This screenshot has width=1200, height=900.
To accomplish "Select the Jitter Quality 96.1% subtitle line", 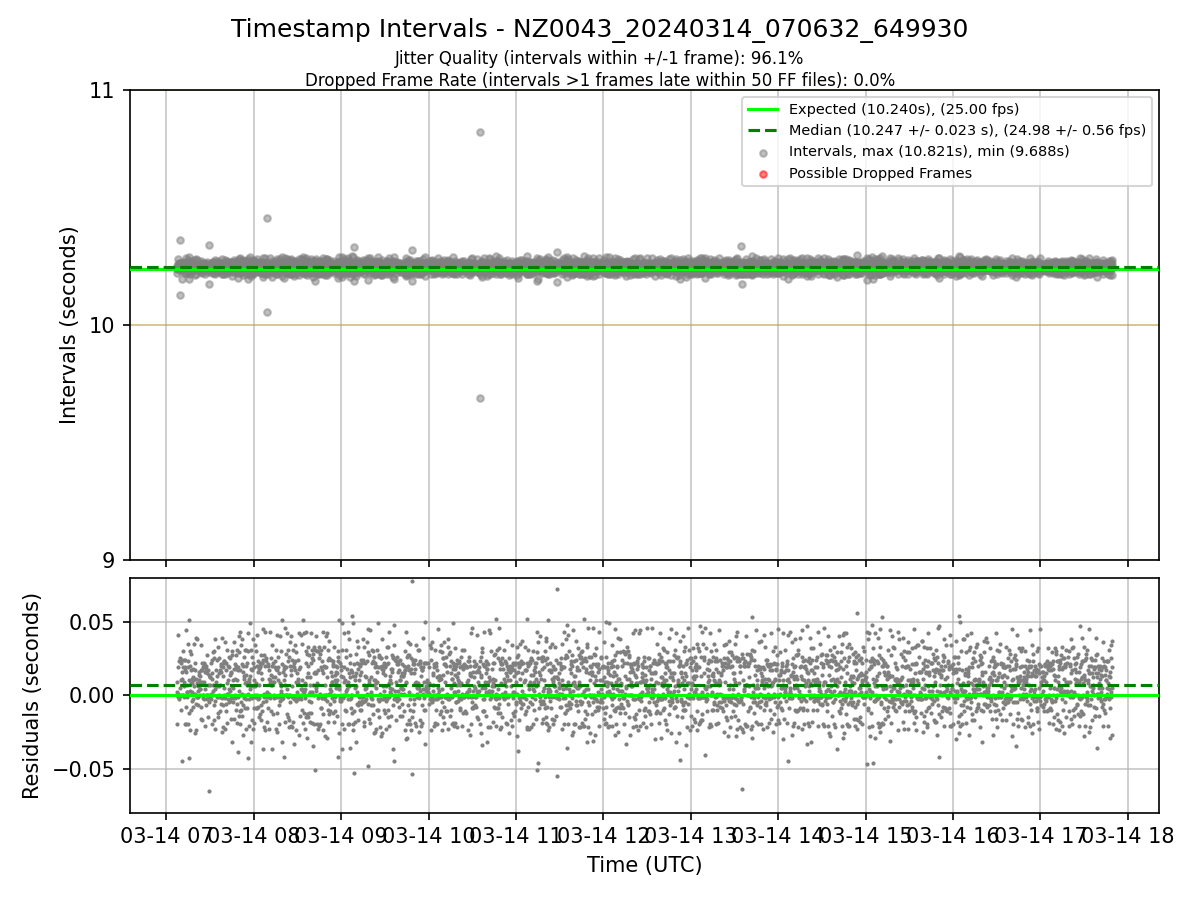I will [599, 58].
